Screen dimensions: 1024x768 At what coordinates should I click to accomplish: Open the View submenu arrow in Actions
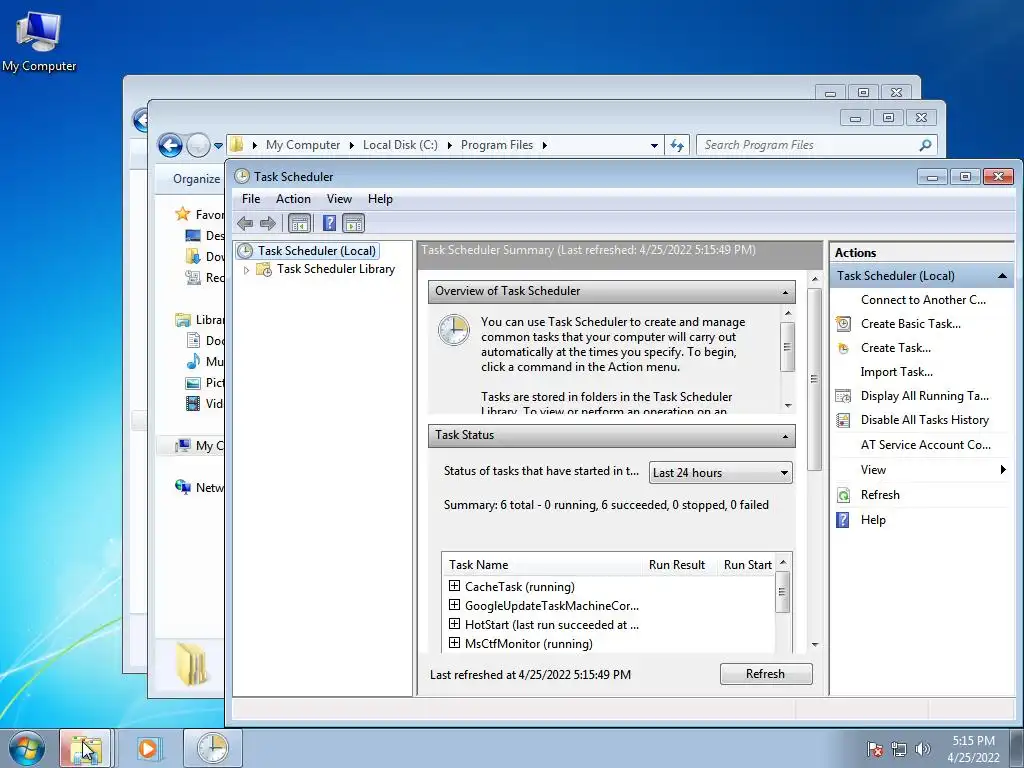(x=1003, y=470)
